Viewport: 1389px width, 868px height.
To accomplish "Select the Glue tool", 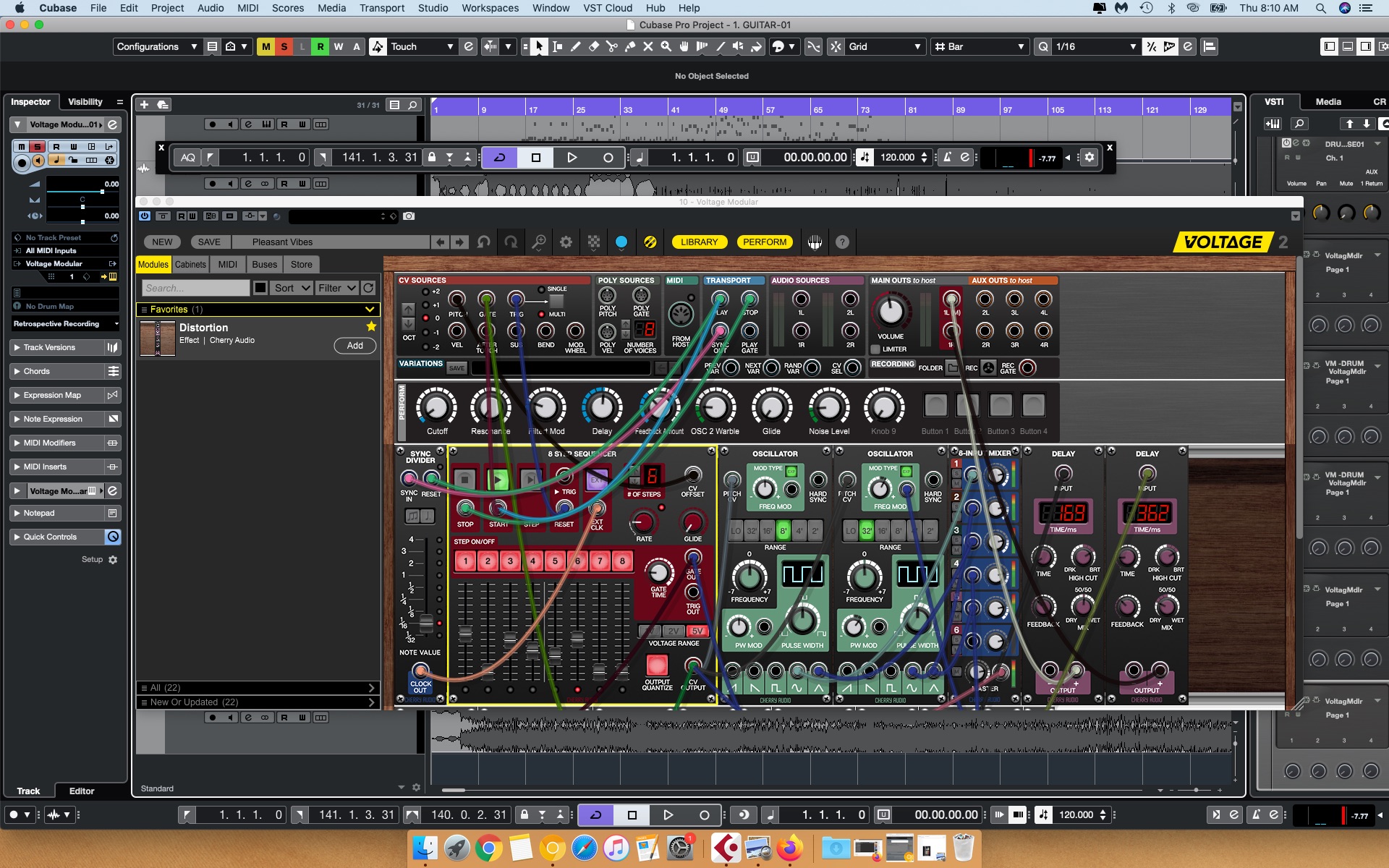I will point(630,46).
